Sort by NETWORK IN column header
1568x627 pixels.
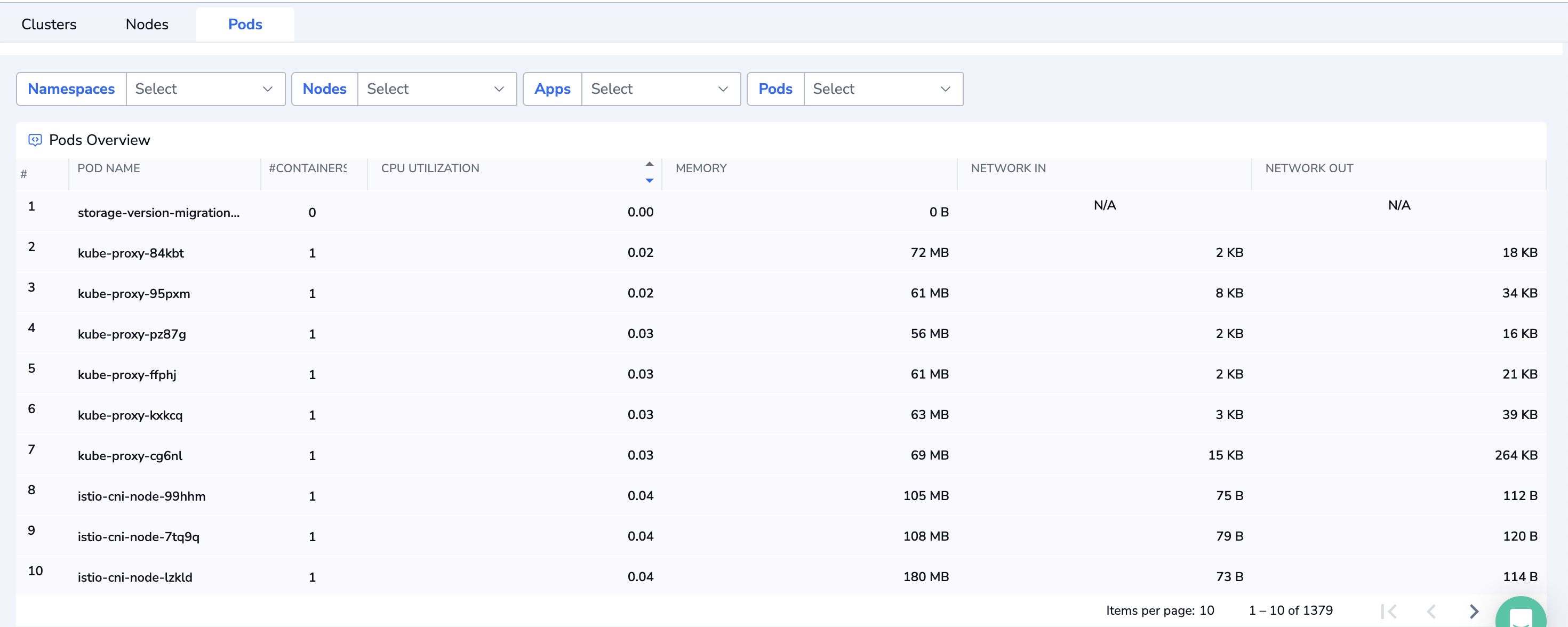click(1008, 168)
